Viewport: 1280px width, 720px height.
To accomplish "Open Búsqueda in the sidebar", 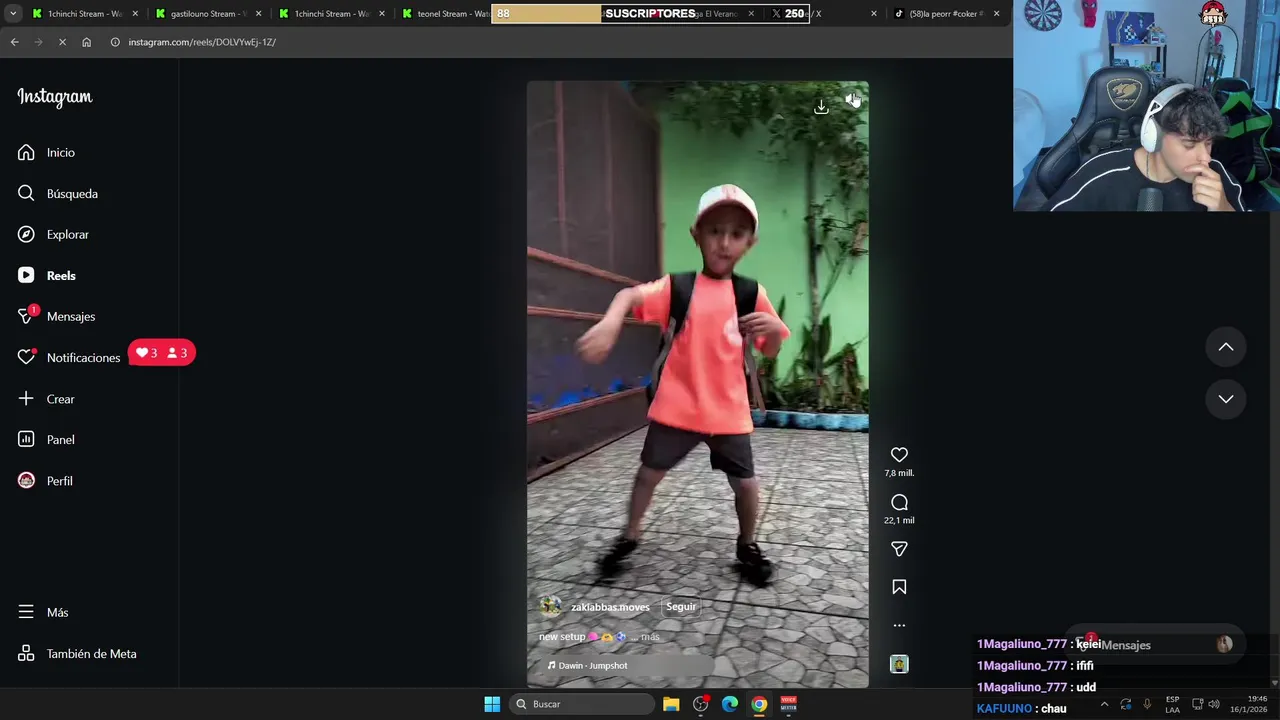I will coord(57,193).
